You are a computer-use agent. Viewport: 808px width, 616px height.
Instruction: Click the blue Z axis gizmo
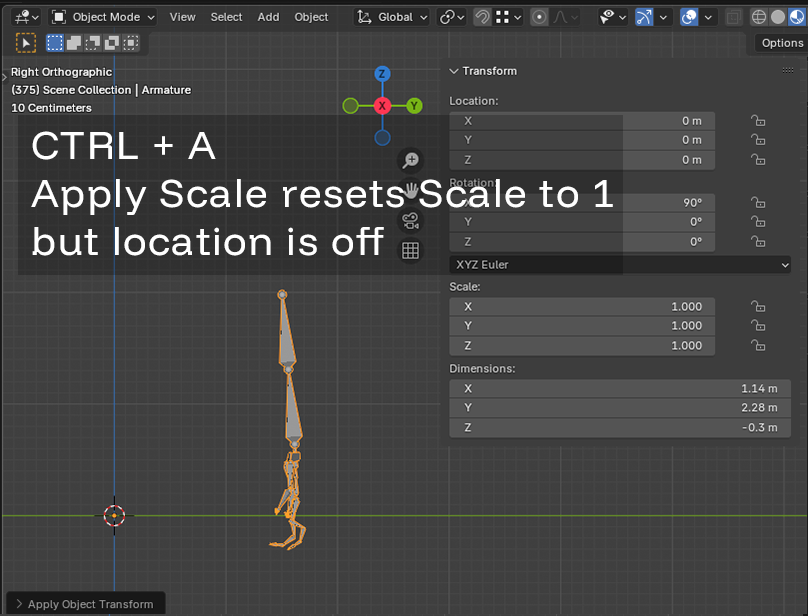[x=382, y=74]
